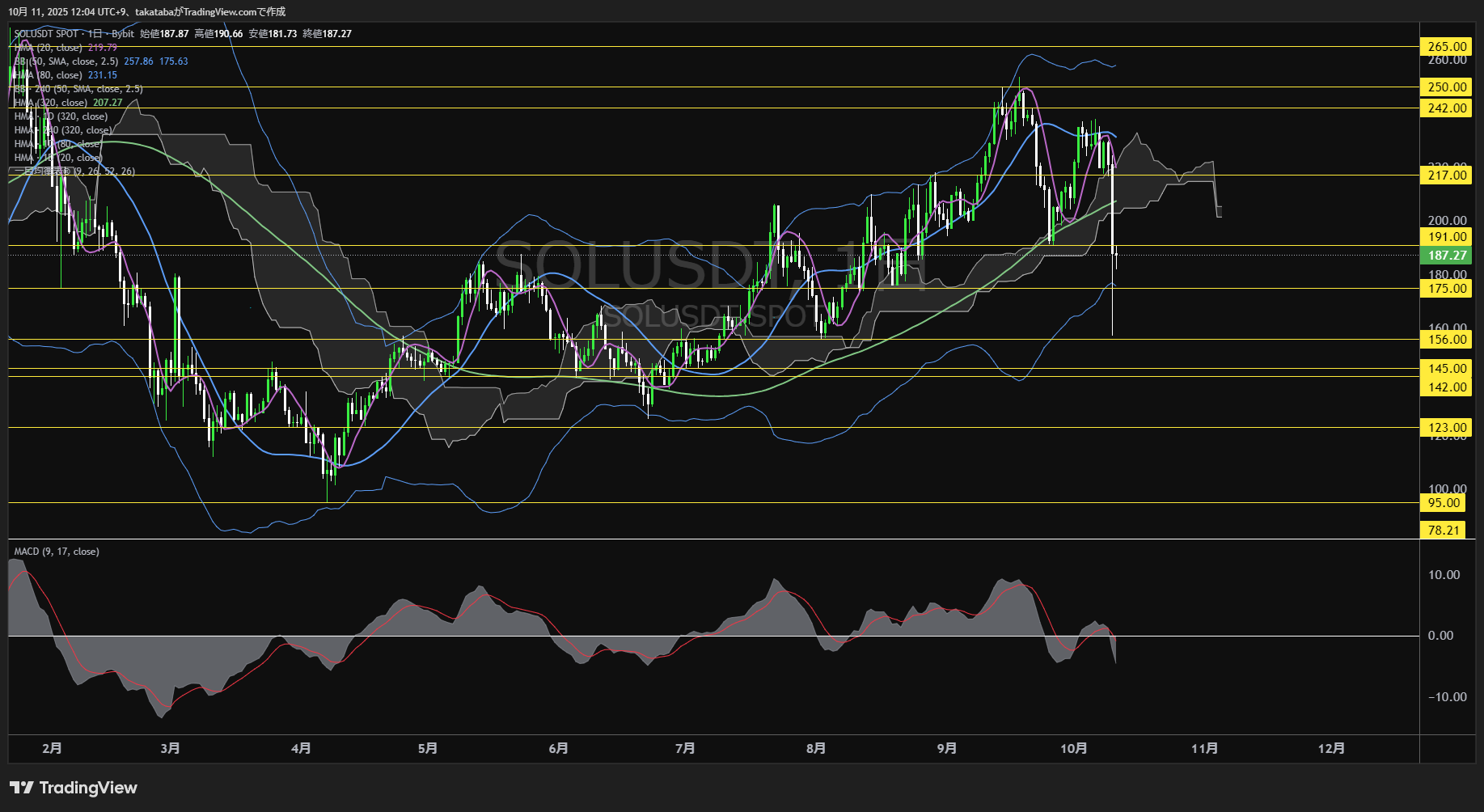Click the Ichimoku (9, 26, 52, 26) legend
1484x812 pixels.
point(74,171)
